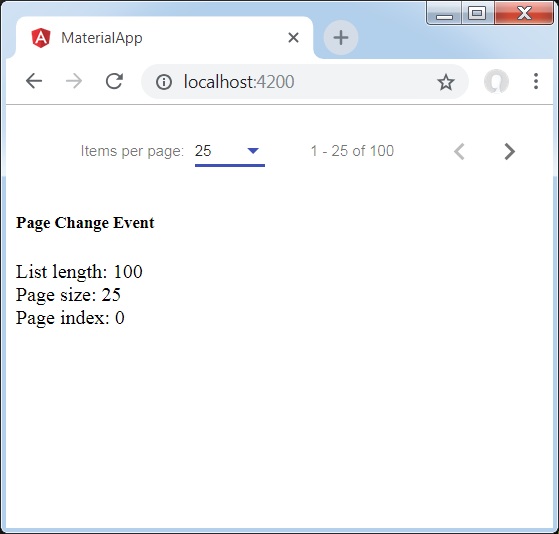Click the 'Page Change Event' heading
The height and width of the screenshot is (534, 559).
pyautogui.click(x=85, y=223)
